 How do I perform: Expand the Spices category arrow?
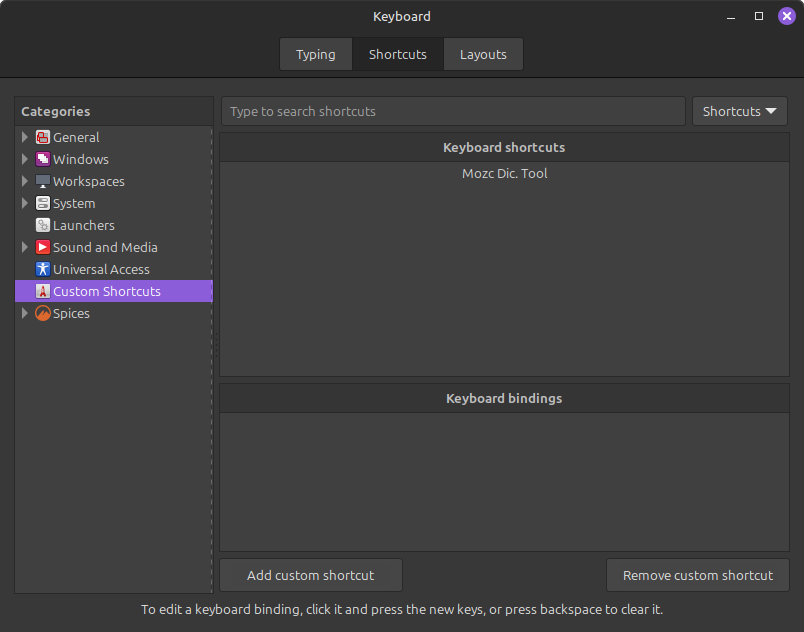coord(25,314)
